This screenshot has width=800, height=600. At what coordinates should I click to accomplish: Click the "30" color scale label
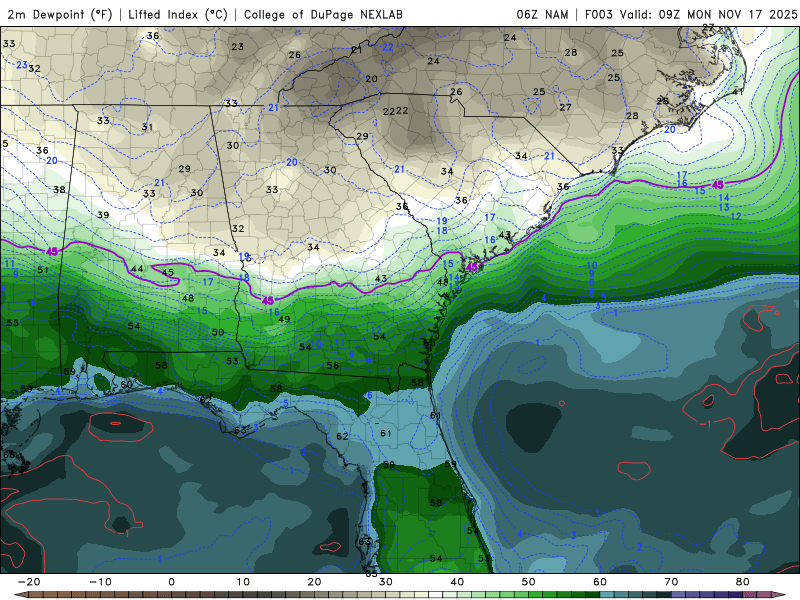tap(386, 582)
